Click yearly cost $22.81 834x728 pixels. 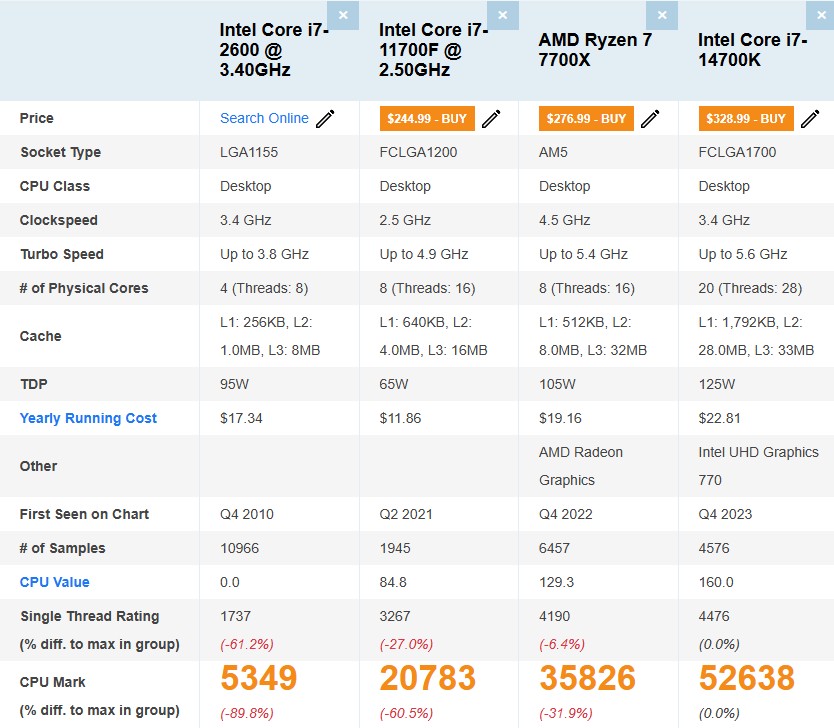(720, 418)
